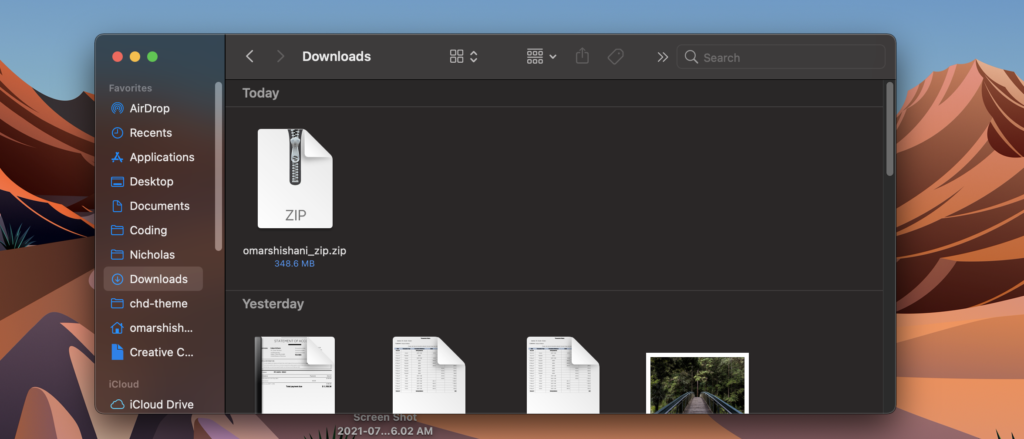This screenshot has height=439, width=1024.
Task: Click the file list vertical scrollbar
Action: tap(889, 129)
